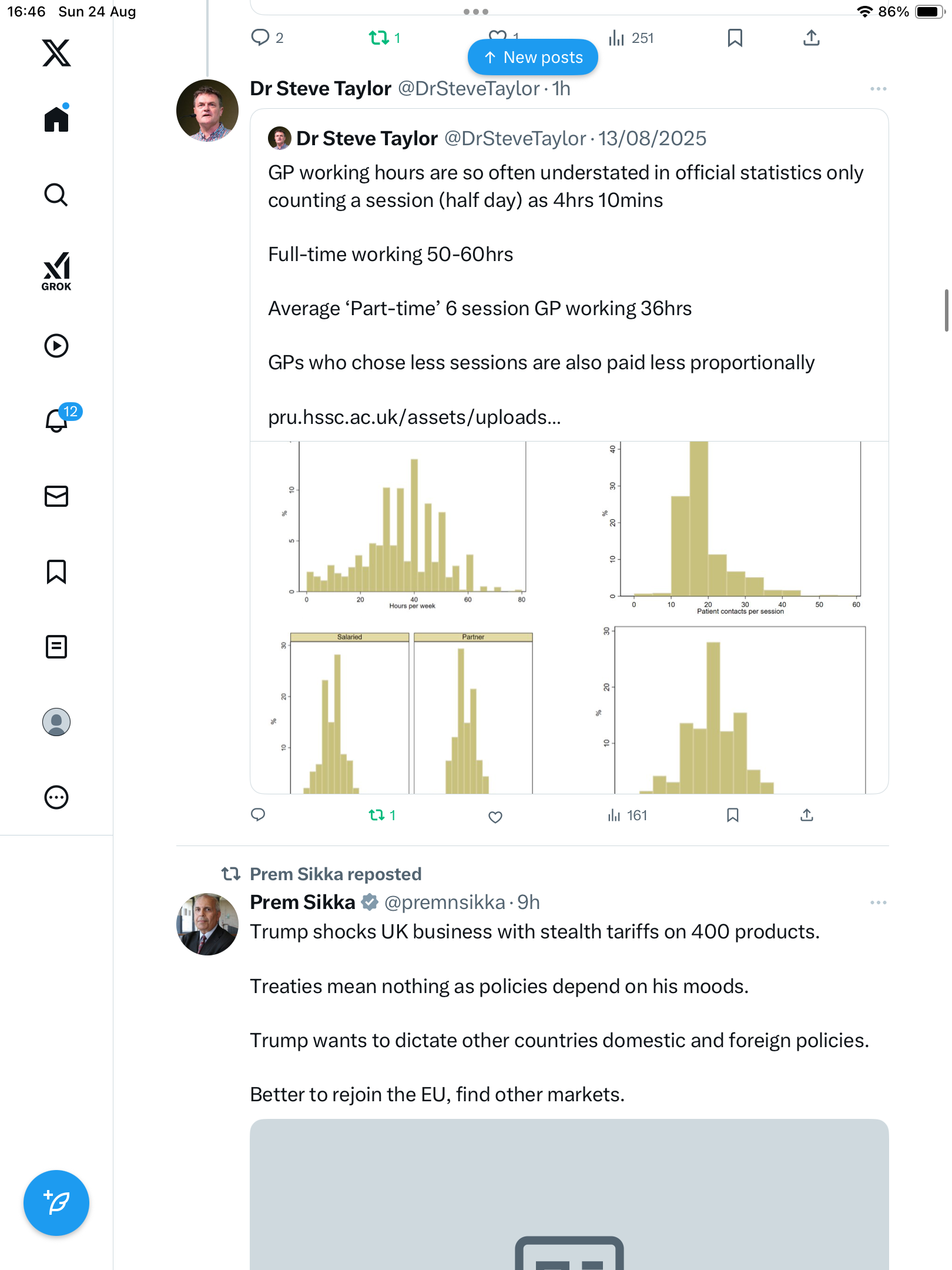952x1270 pixels.
Task: Tap the New posts pill
Action: pyautogui.click(x=532, y=58)
